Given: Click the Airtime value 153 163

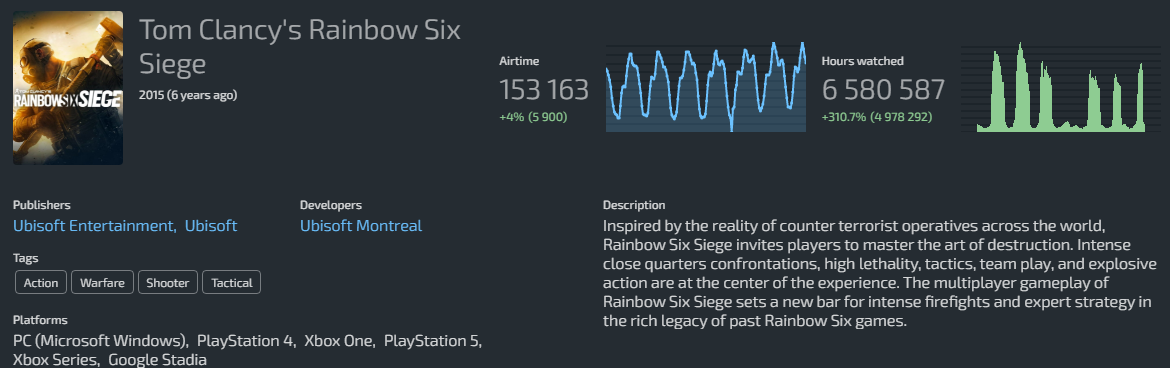Looking at the screenshot, I should coord(544,90).
